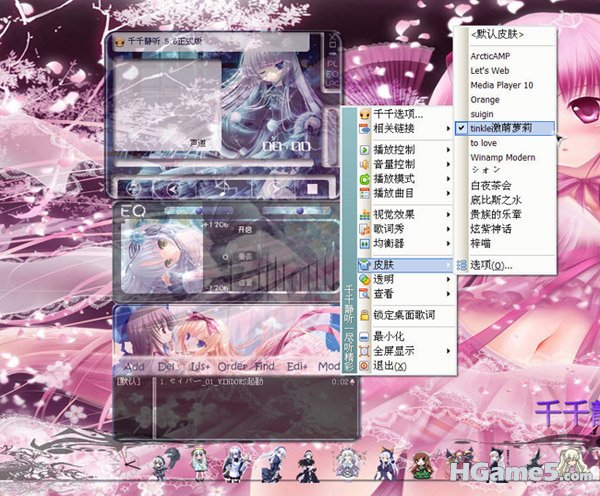Expand the 均衡器 submenu arrow
The height and width of the screenshot is (496, 600).
(448, 243)
